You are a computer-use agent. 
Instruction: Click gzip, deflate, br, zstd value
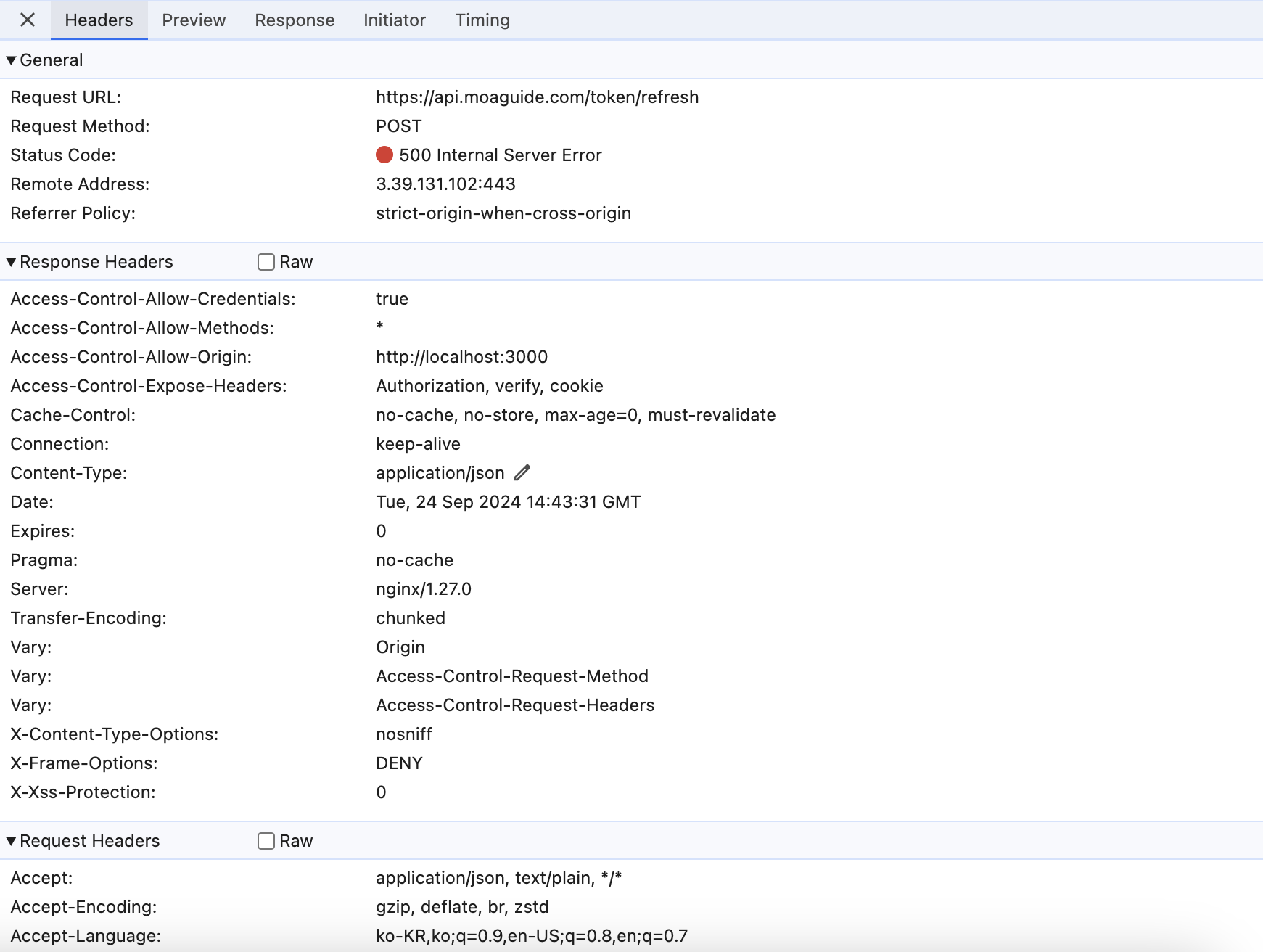(x=462, y=907)
